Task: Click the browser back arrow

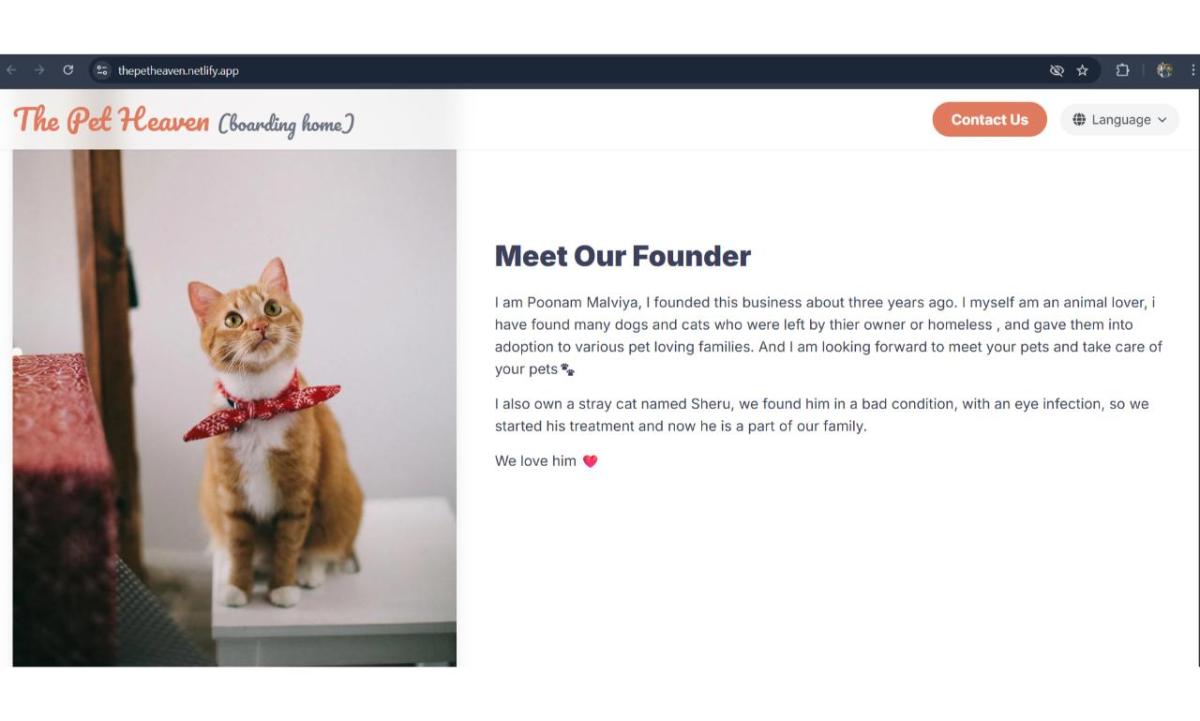Action: (11, 70)
